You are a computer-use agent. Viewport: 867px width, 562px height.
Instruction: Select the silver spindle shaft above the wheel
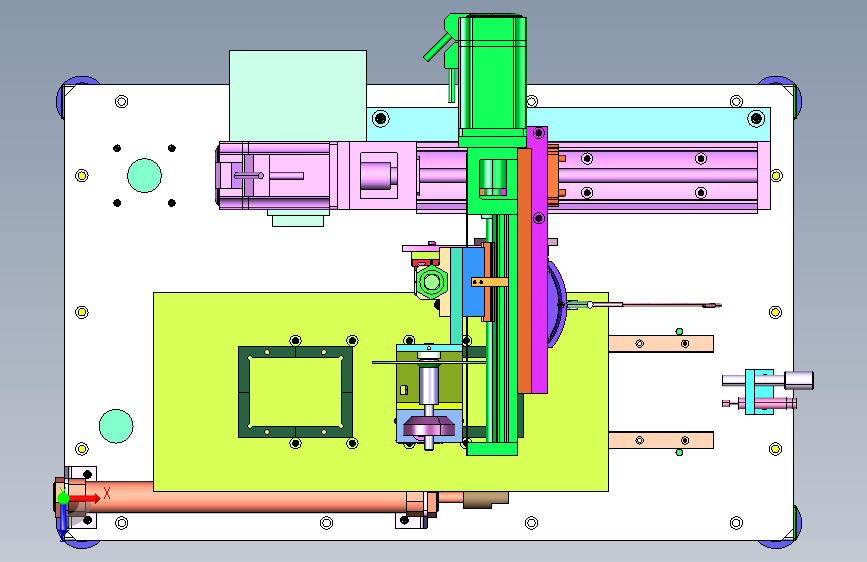point(429,384)
